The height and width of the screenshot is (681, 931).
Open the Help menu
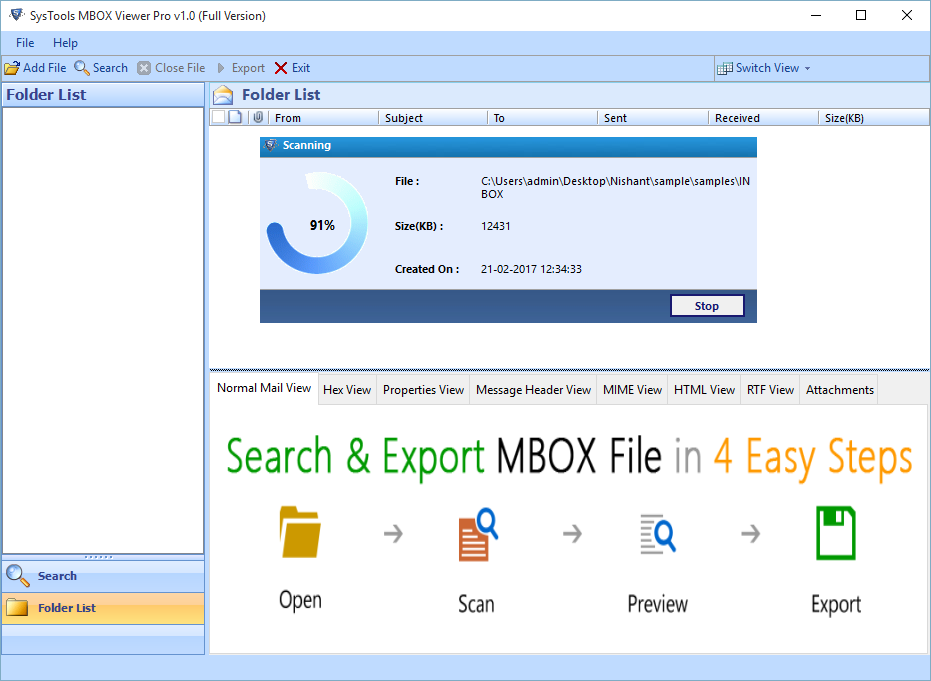tap(65, 43)
